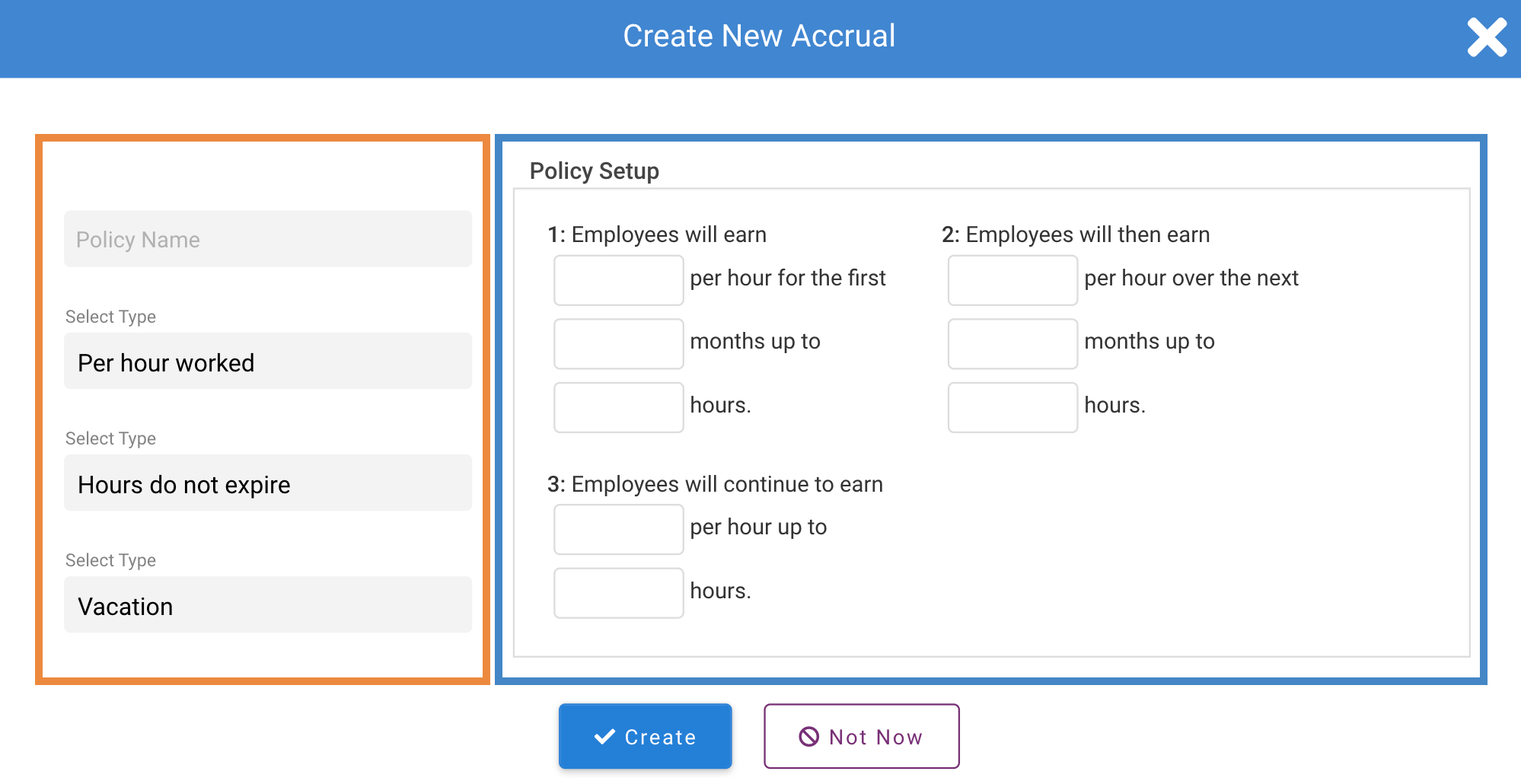Click the checkmark icon on Create
The image size is (1521, 784).
click(x=604, y=736)
